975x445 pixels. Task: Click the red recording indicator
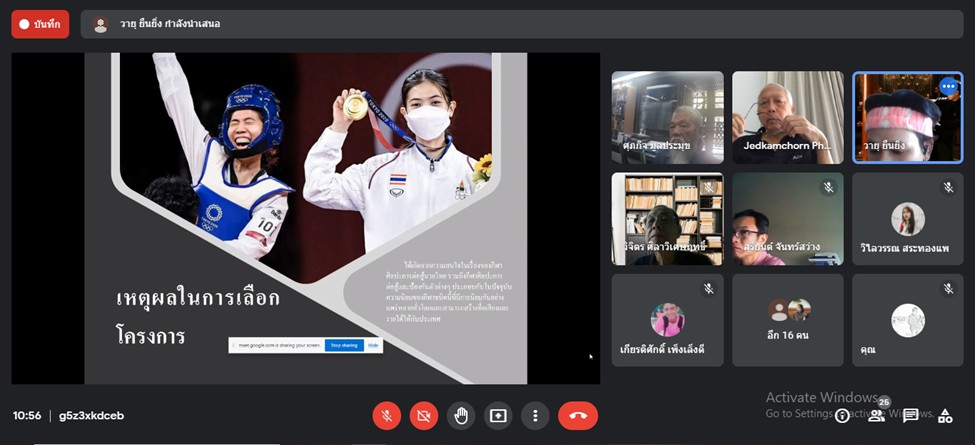tap(40, 24)
